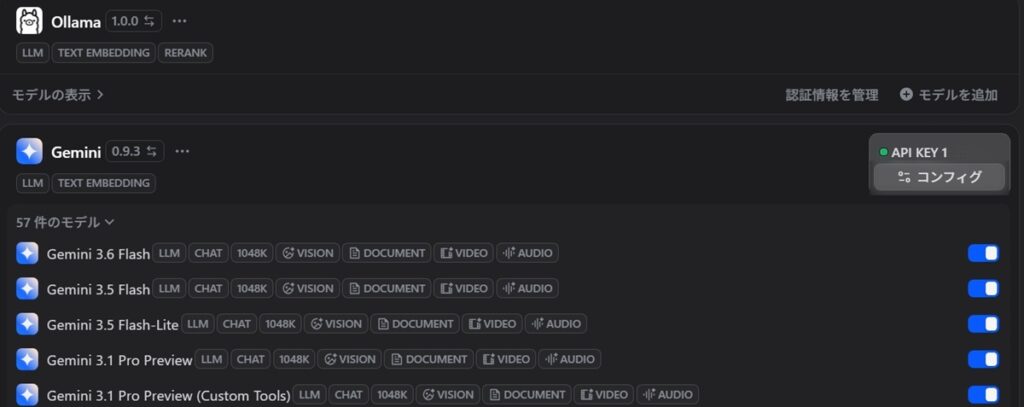Viewport: 1024px width, 407px height.
Task: Toggle off Gemini 3.1 Pro Preview
Action: (983, 359)
